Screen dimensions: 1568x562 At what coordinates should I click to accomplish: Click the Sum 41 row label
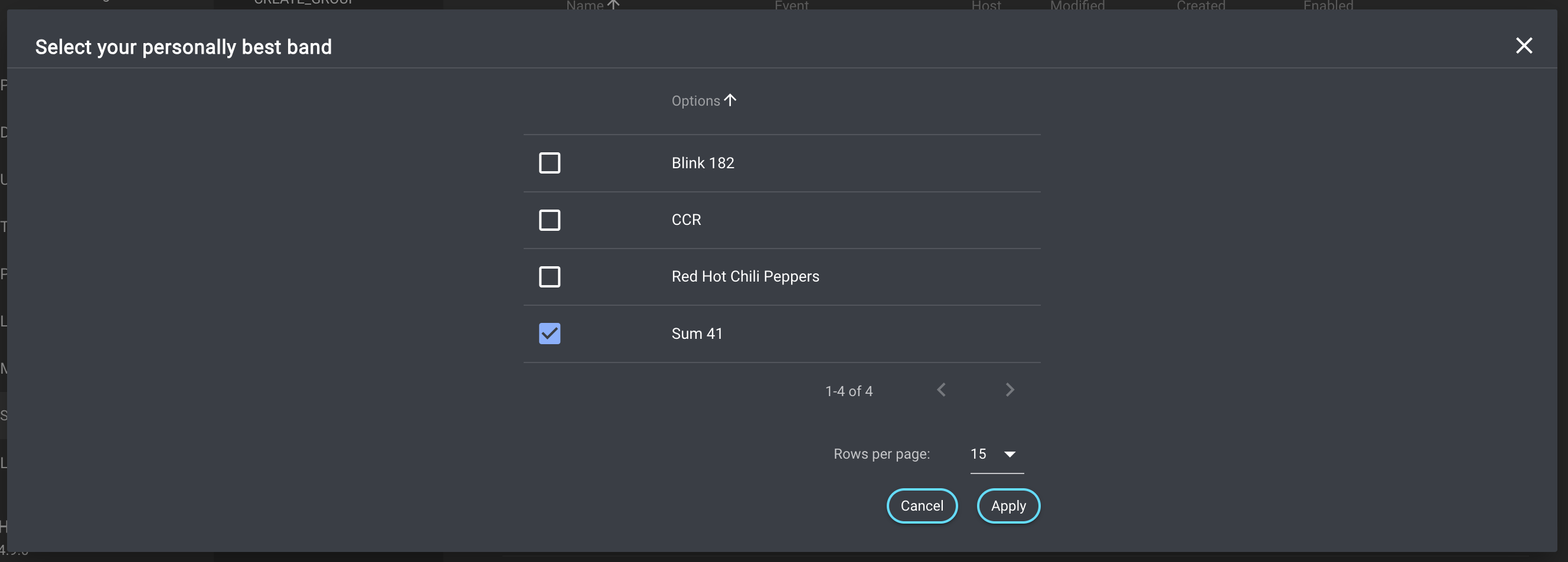pos(697,334)
